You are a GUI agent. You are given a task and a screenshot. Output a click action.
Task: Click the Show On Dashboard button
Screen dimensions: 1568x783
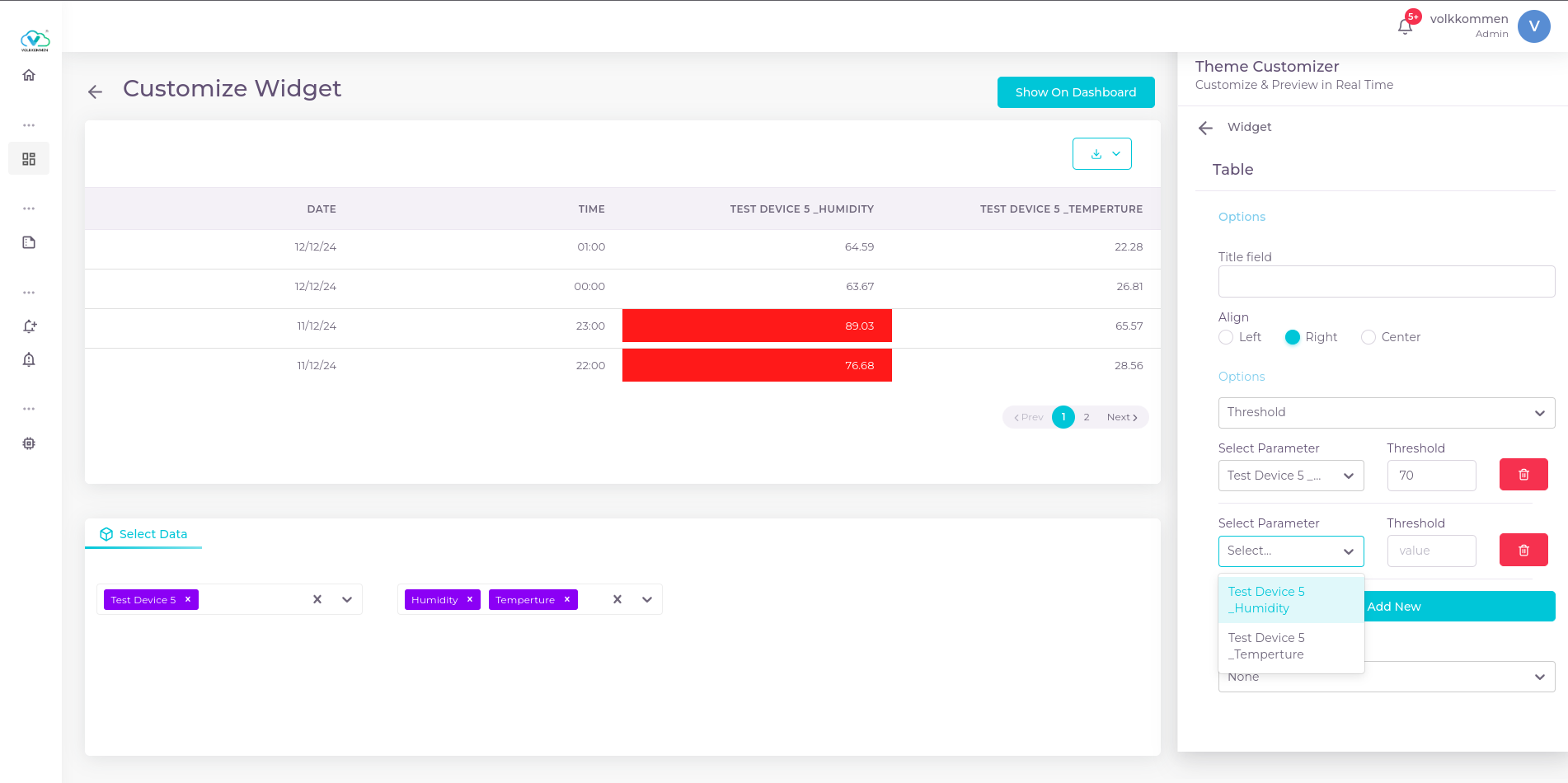tap(1075, 92)
